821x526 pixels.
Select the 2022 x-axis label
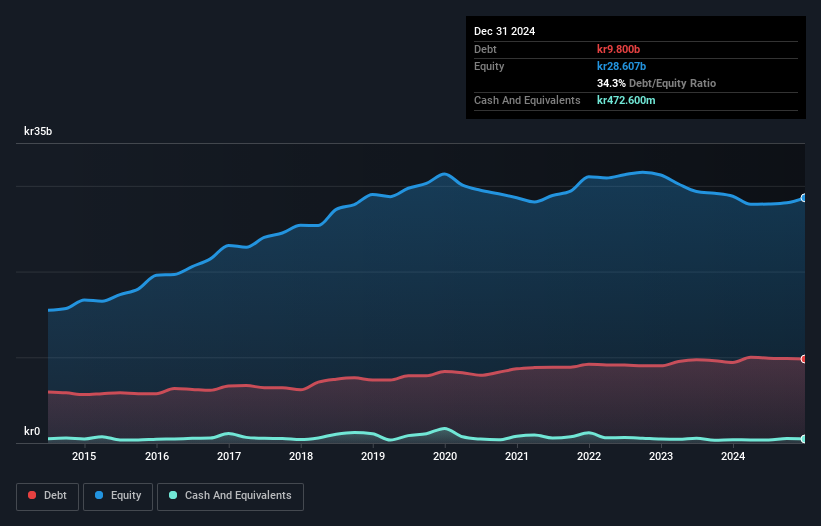point(589,456)
